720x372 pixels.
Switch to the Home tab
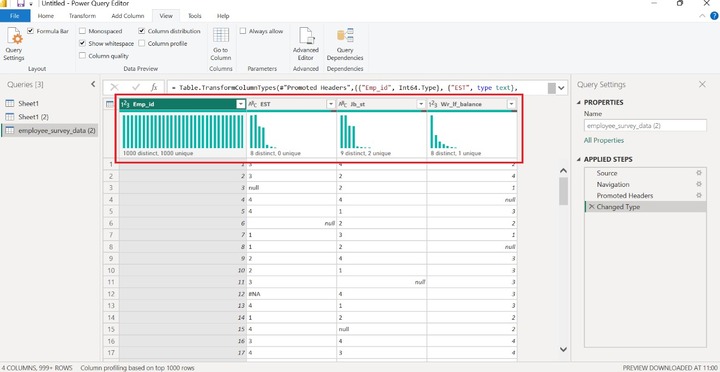[x=45, y=16]
